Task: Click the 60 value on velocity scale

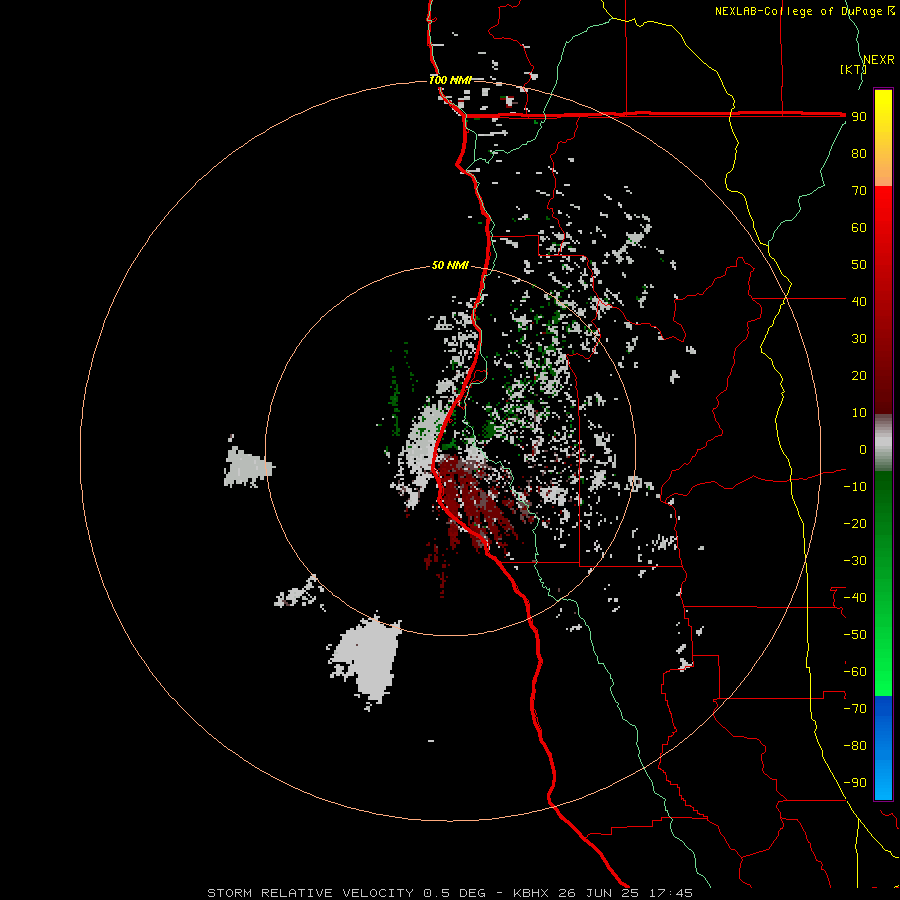Action: tap(859, 227)
